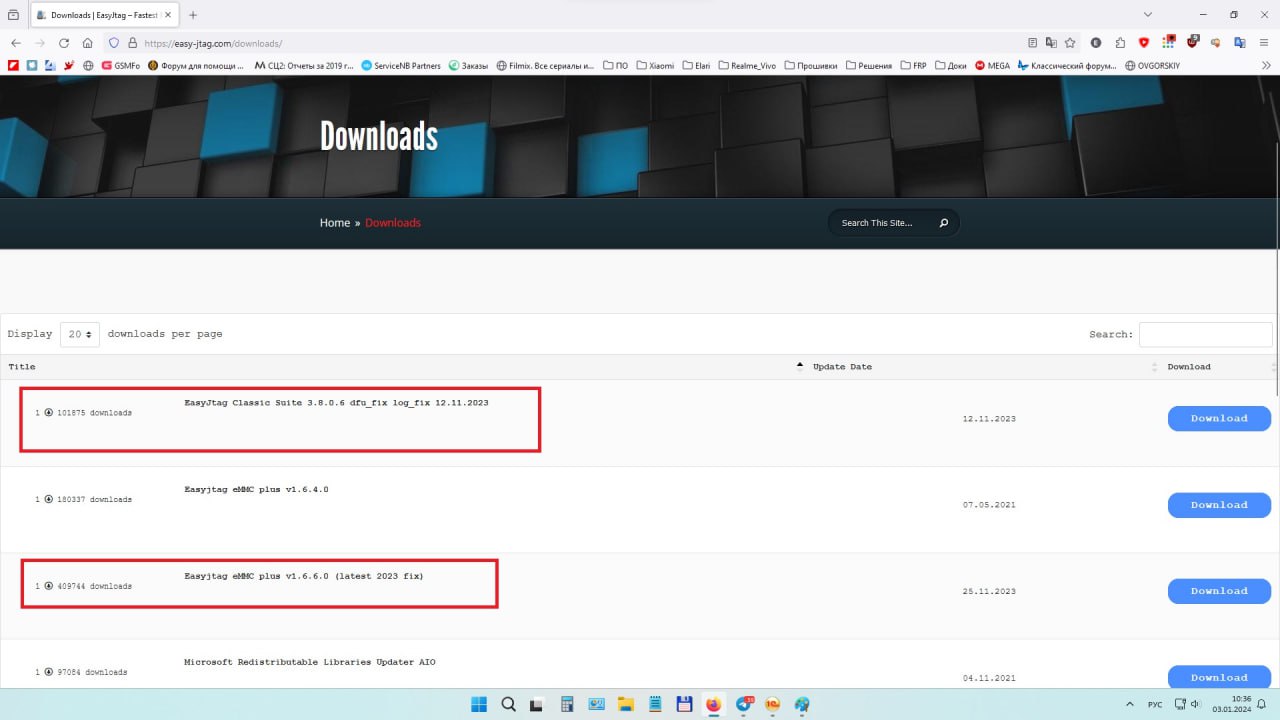Switch to Firefox on the taskbar
The height and width of the screenshot is (720, 1280).
coord(713,704)
